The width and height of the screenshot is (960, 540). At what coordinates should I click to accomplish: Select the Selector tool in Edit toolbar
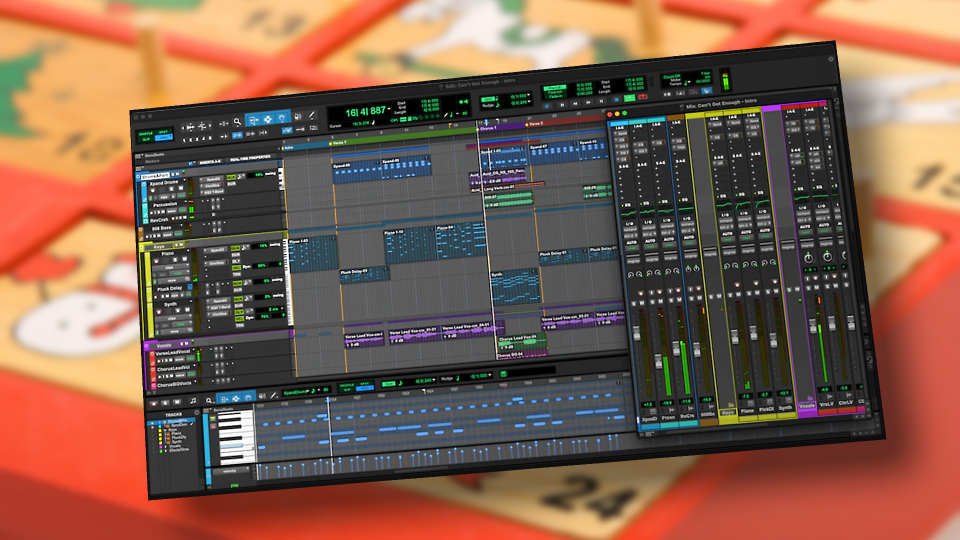click(268, 119)
